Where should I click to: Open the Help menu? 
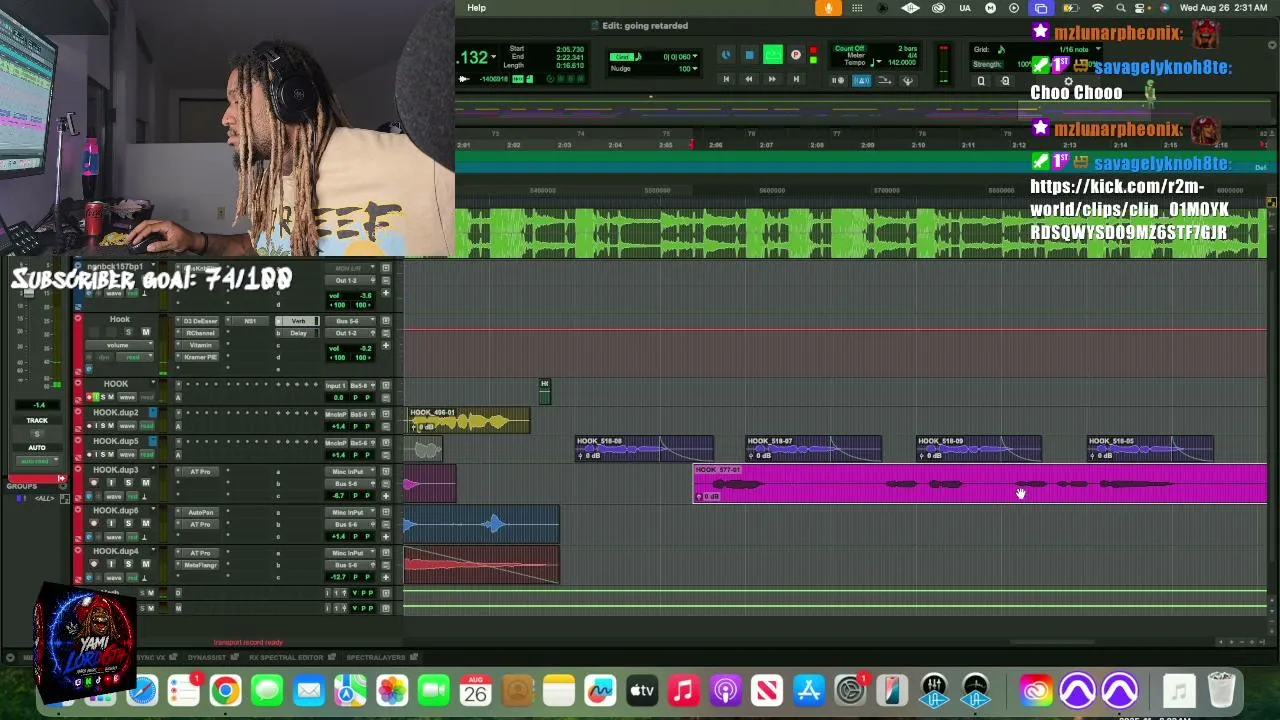[476, 8]
